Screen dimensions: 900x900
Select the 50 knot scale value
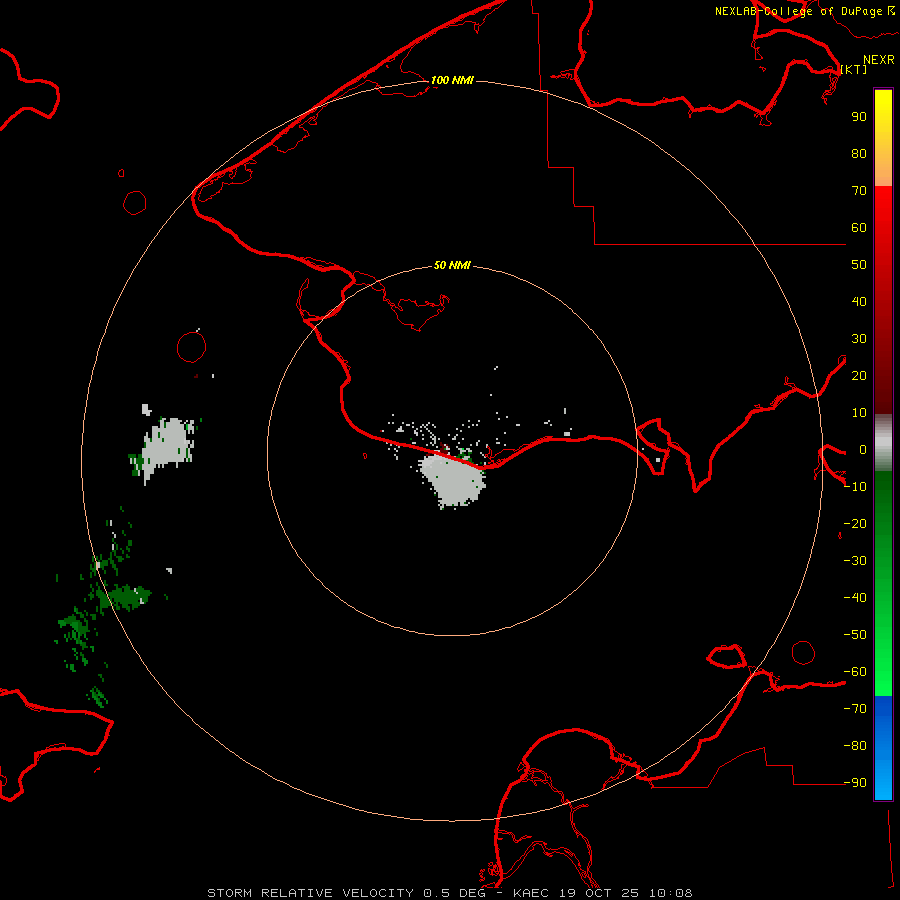859,265
